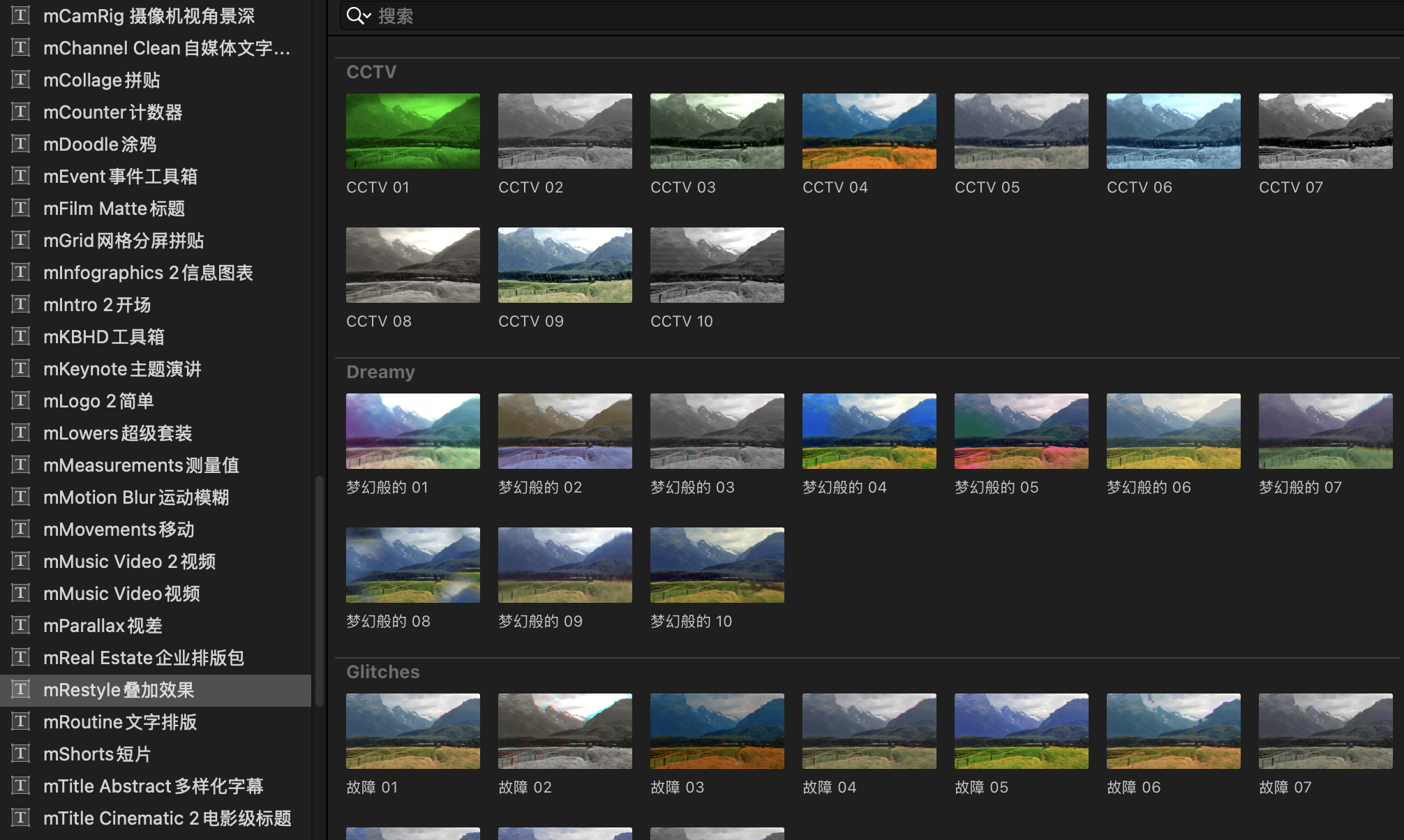The height and width of the screenshot is (840, 1404).
Task: Select the CCTV 09 effect thumbnail
Action: [x=565, y=265]
